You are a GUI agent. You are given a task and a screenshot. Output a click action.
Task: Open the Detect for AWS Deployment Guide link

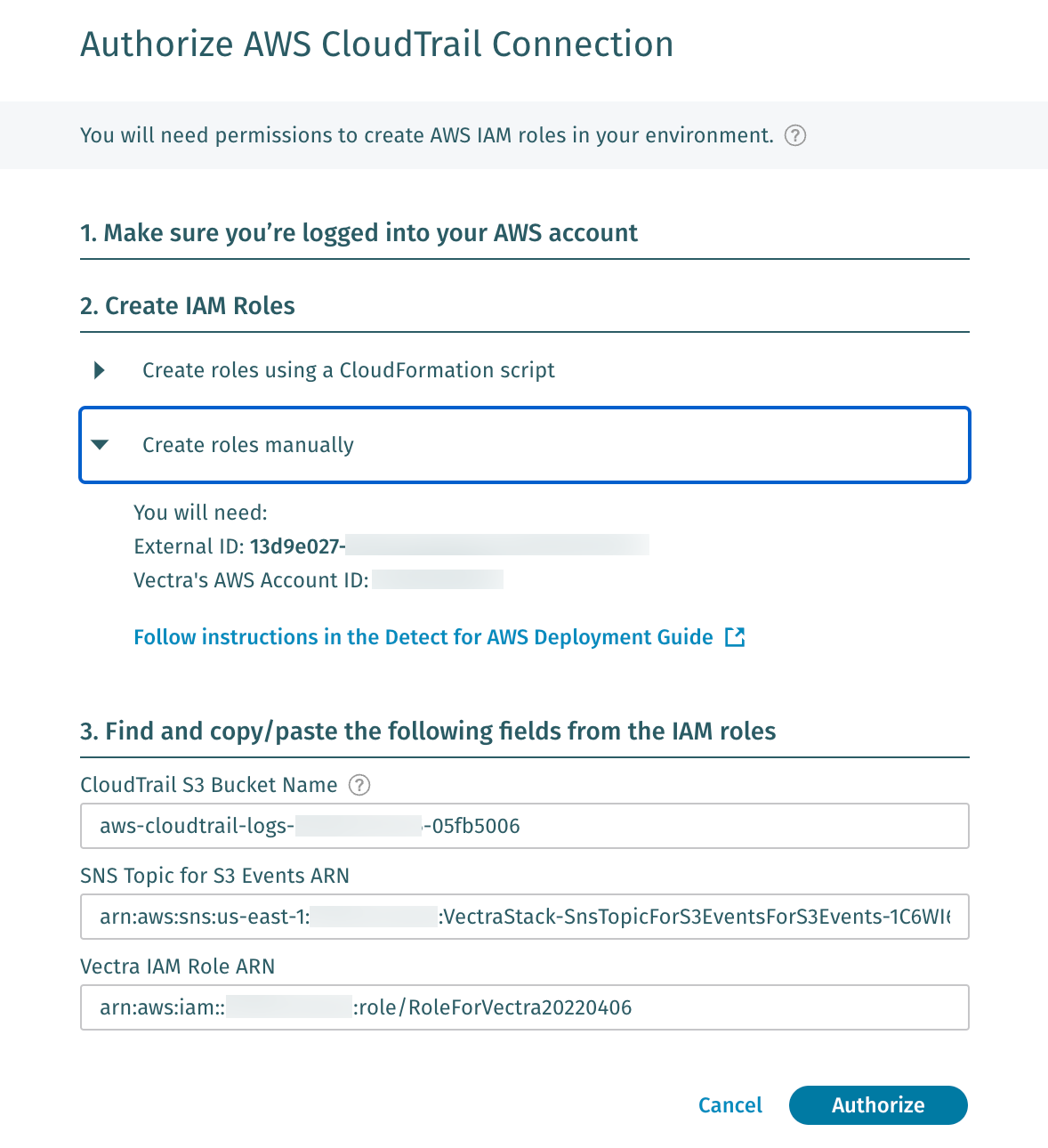(x=423, y=637)
